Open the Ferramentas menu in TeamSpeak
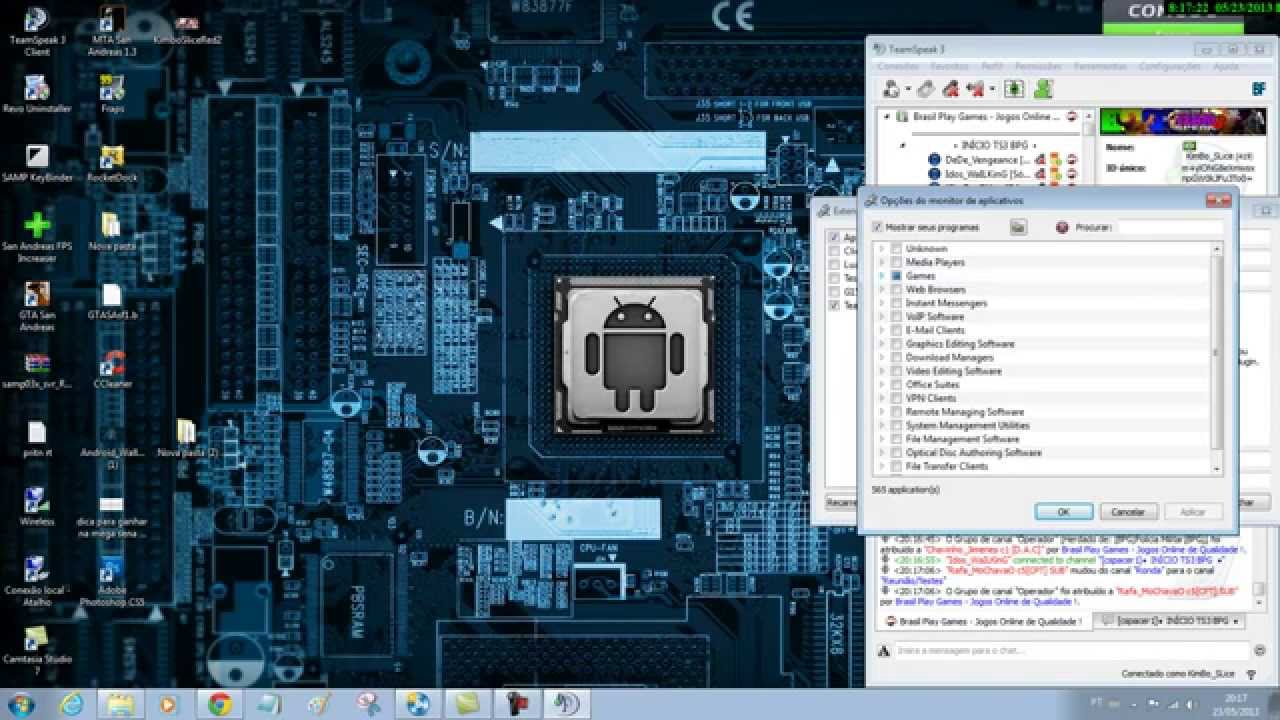Viewport: 1280px width, 720px height. pyautogui.click(x=1100, y=66)
